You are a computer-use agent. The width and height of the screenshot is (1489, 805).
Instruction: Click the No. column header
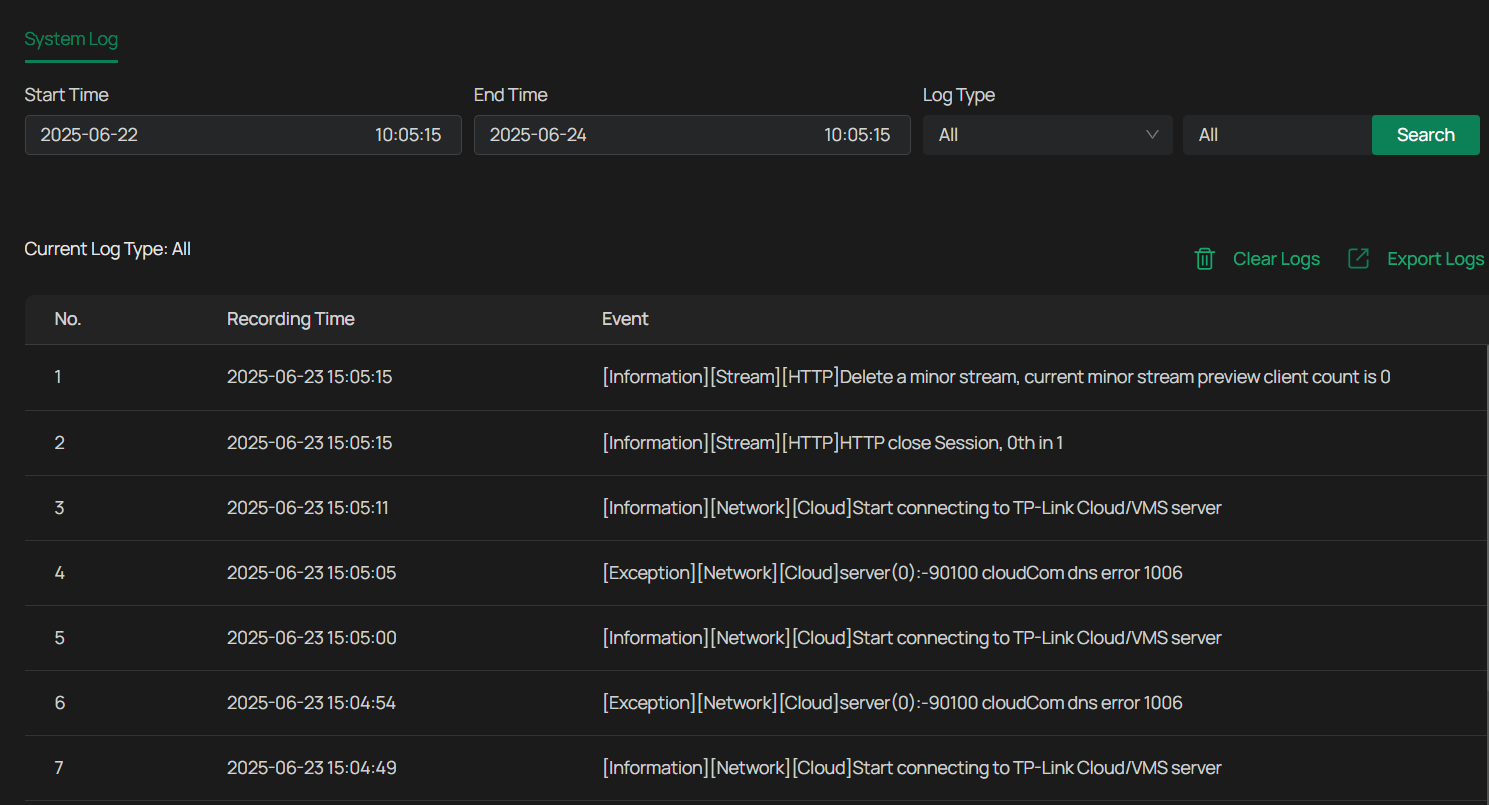(68, 319)
